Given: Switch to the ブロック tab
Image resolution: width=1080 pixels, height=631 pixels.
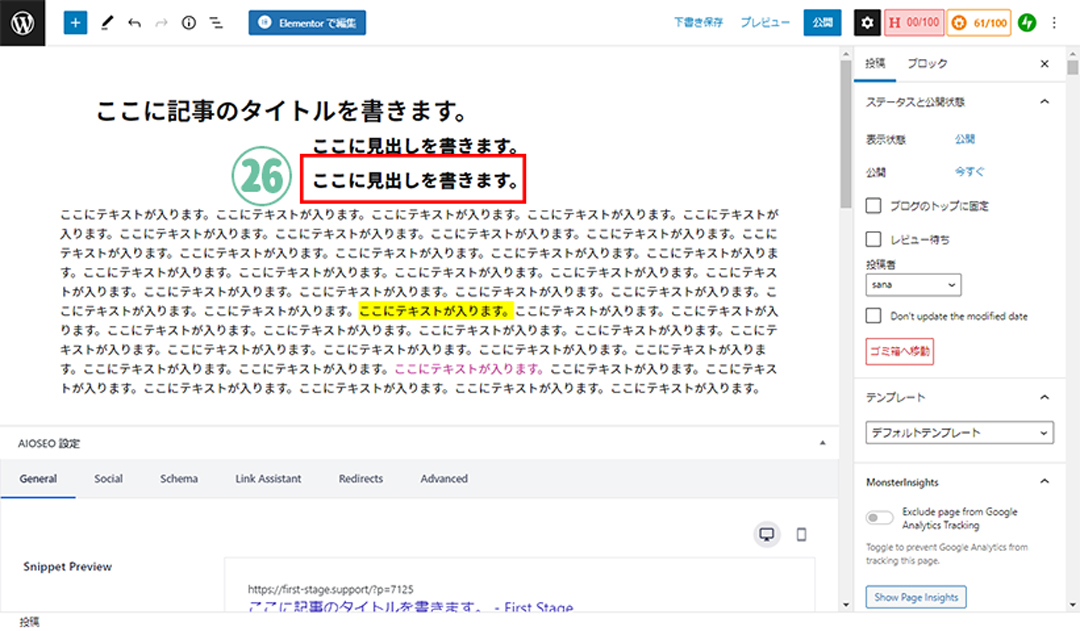Looking at the screenshot, I should pyautogui.click(x=927, y=64).
